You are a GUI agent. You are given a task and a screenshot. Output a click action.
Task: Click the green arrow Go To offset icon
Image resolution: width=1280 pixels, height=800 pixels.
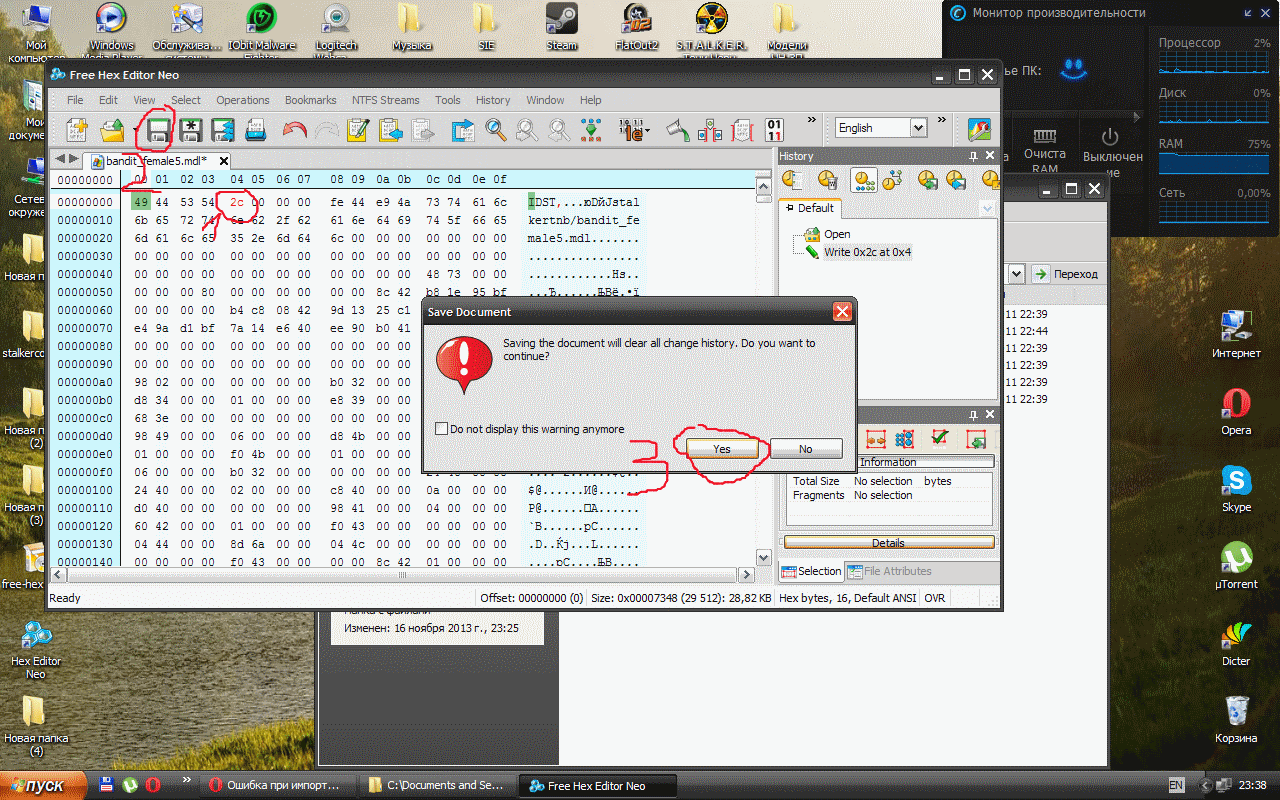[591, 129]
